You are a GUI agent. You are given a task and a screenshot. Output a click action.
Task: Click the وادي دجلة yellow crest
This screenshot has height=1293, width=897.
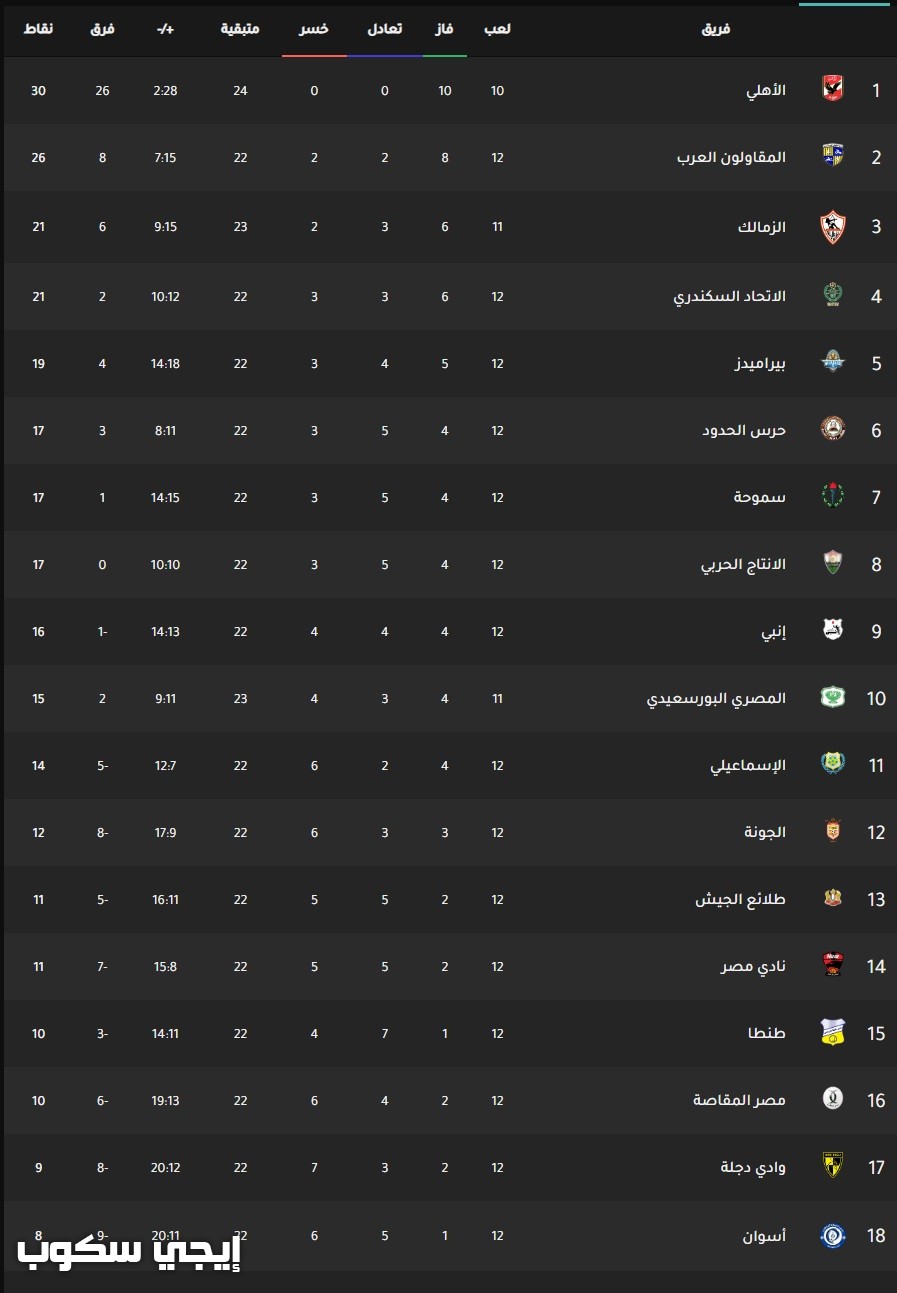[x=832, y=1167]
